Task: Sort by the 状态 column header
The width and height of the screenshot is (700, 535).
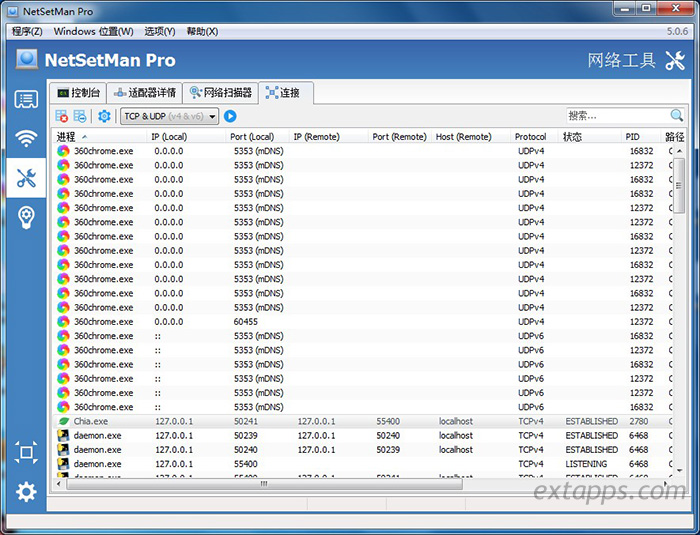Action: click(590, 137)
